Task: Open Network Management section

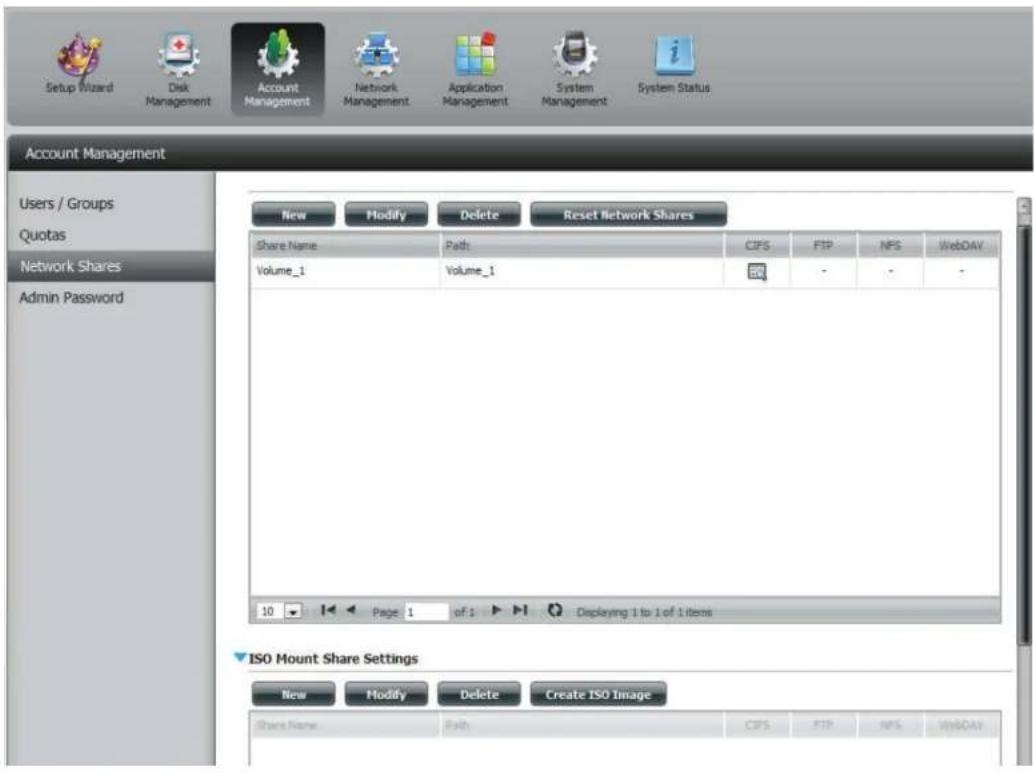Action: click(x=376, y=70)
